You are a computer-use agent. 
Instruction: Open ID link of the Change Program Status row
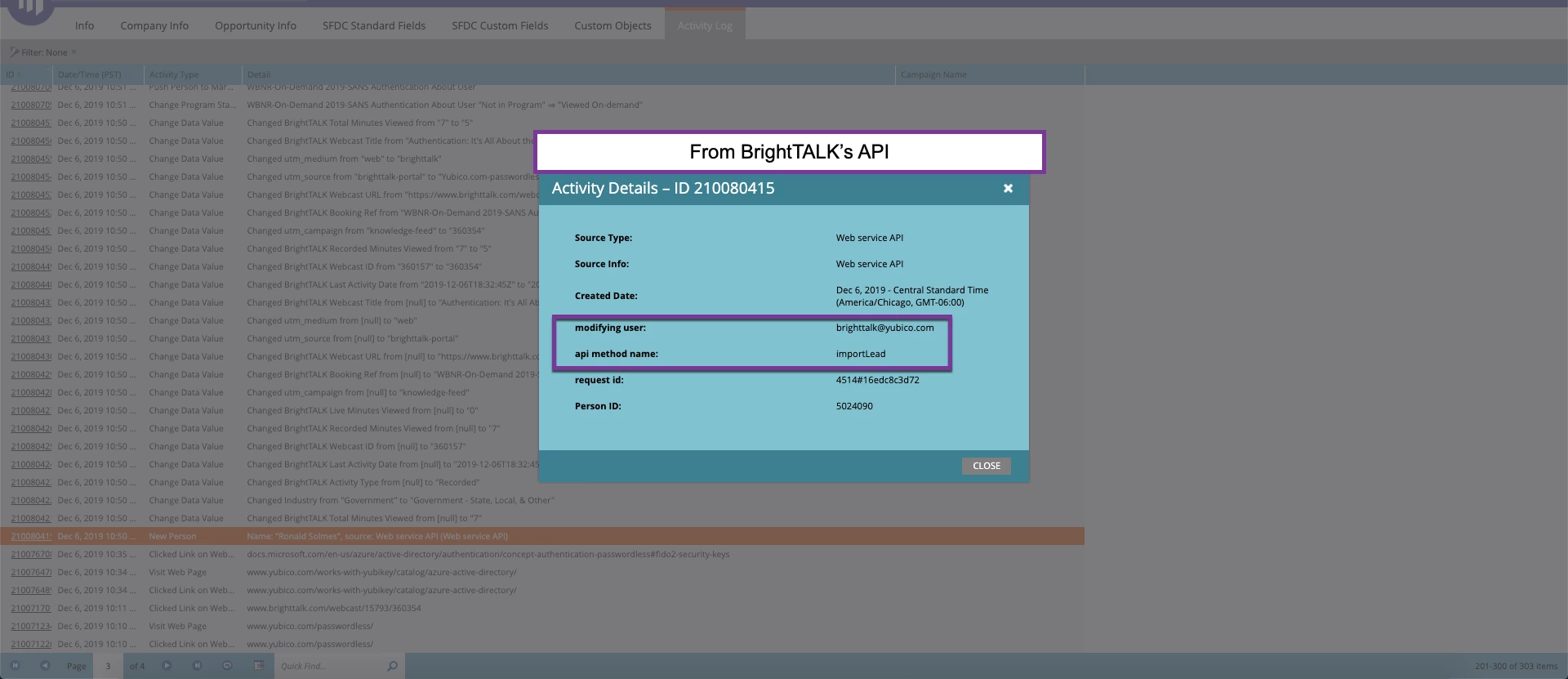click(x=31, y=105)
